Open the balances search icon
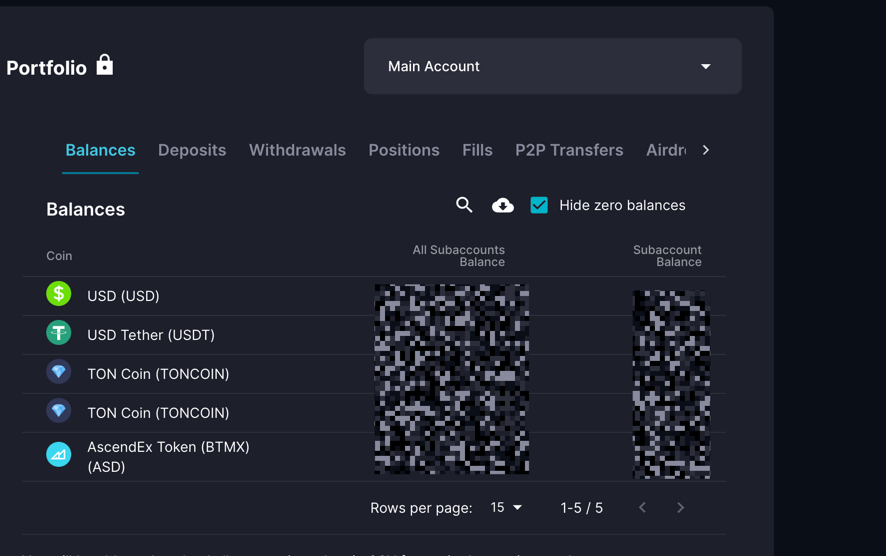Screen dimensions: 886x556 (464, 205)
